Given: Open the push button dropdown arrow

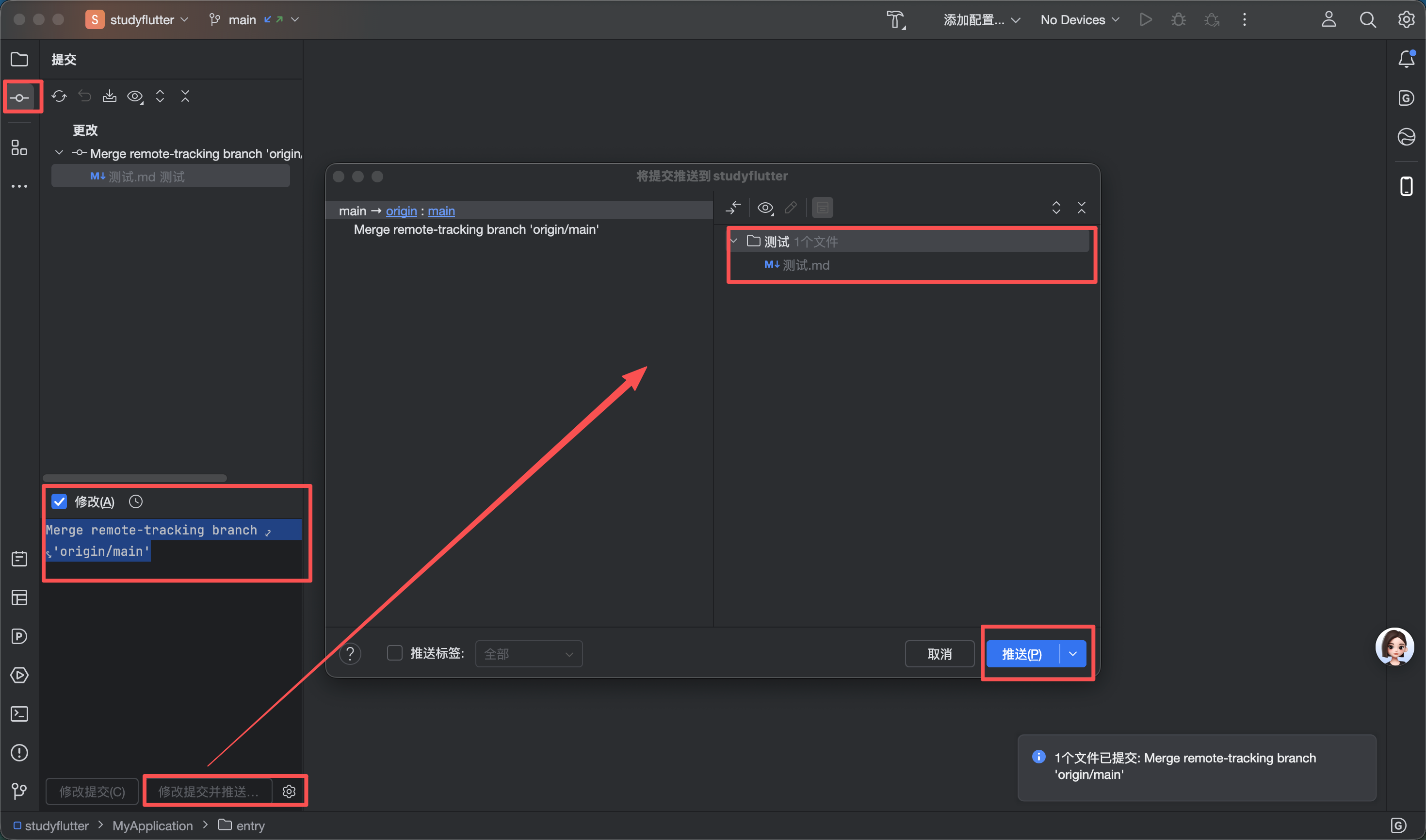Looking at the screenshot, I should pos(1073,654).
